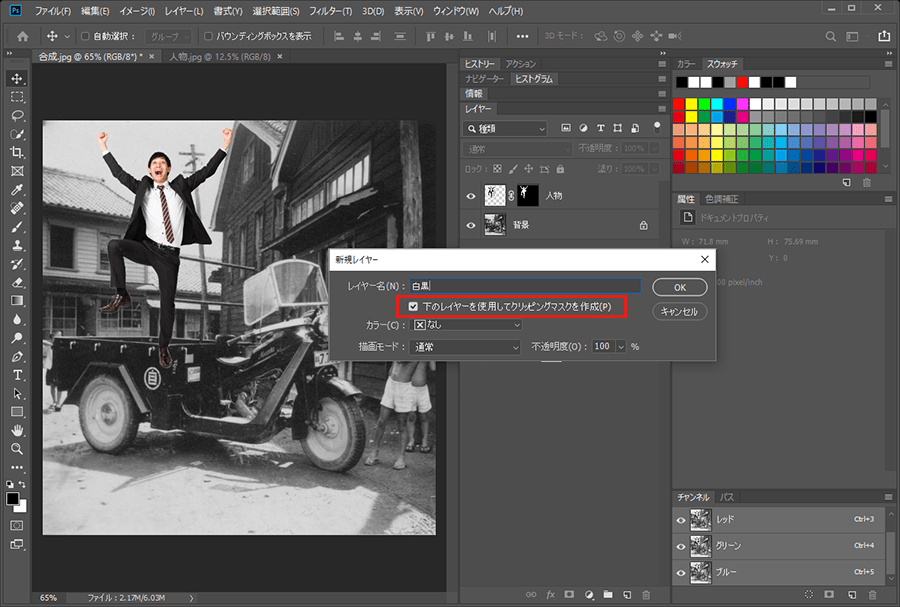Expand the 不透明度 dropdown arrow in dialog
This screenshot has height=607, width=900.
(x=620, y=346)
